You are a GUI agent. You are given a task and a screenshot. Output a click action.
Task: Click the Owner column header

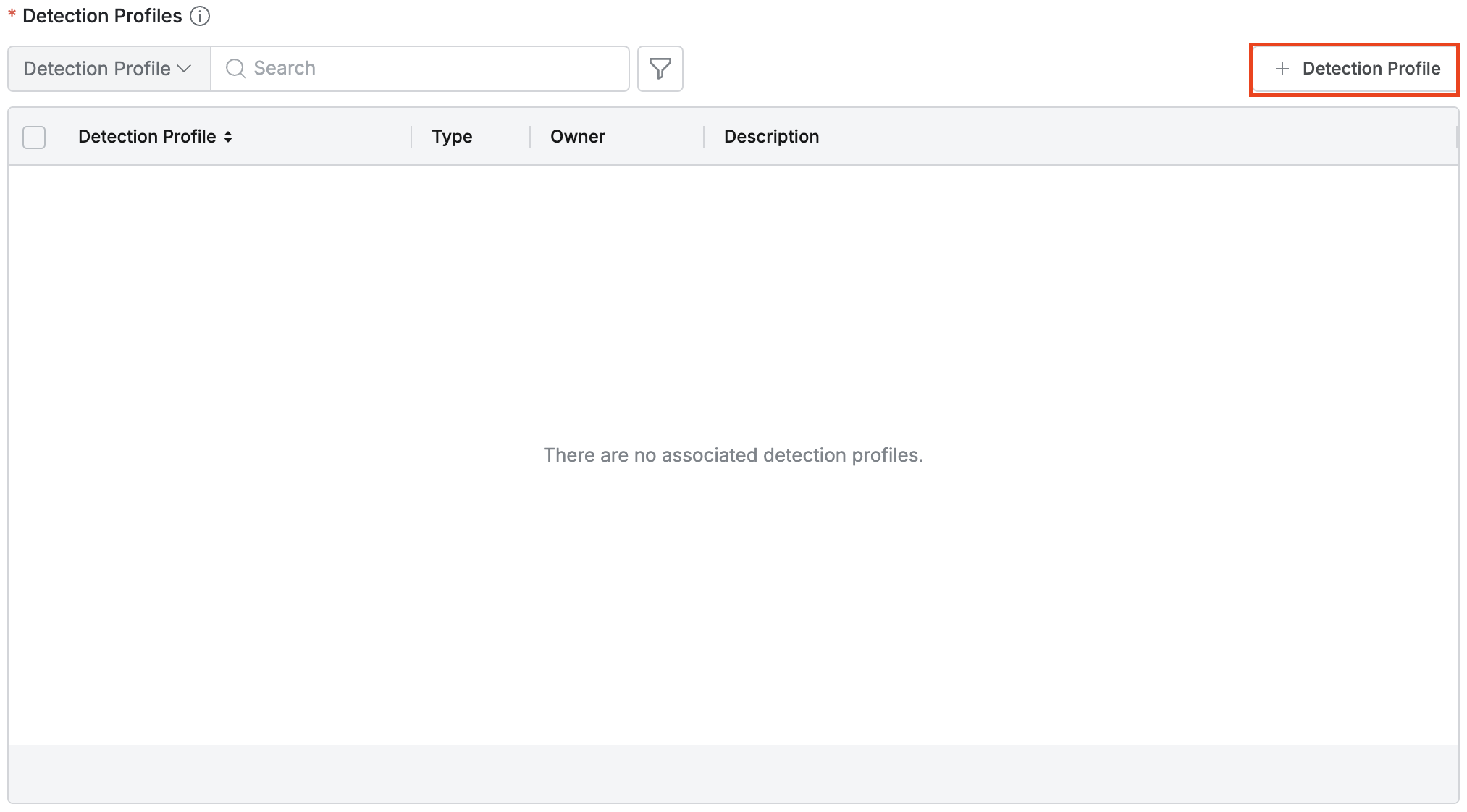pos(577,137)
